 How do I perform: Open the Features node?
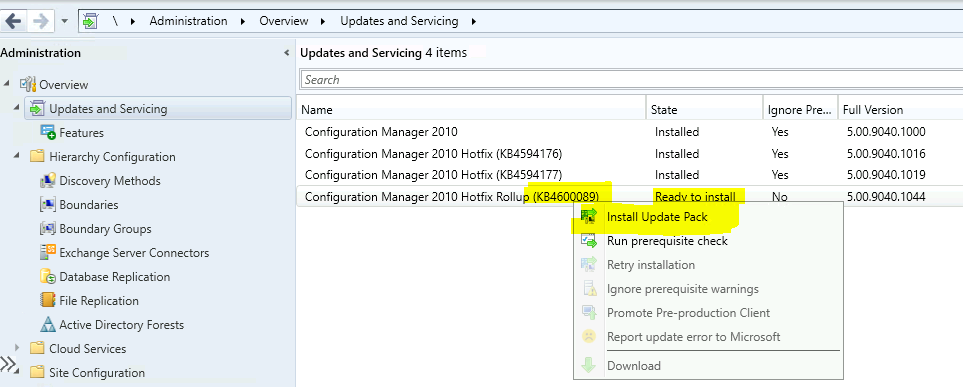[81, 133]
